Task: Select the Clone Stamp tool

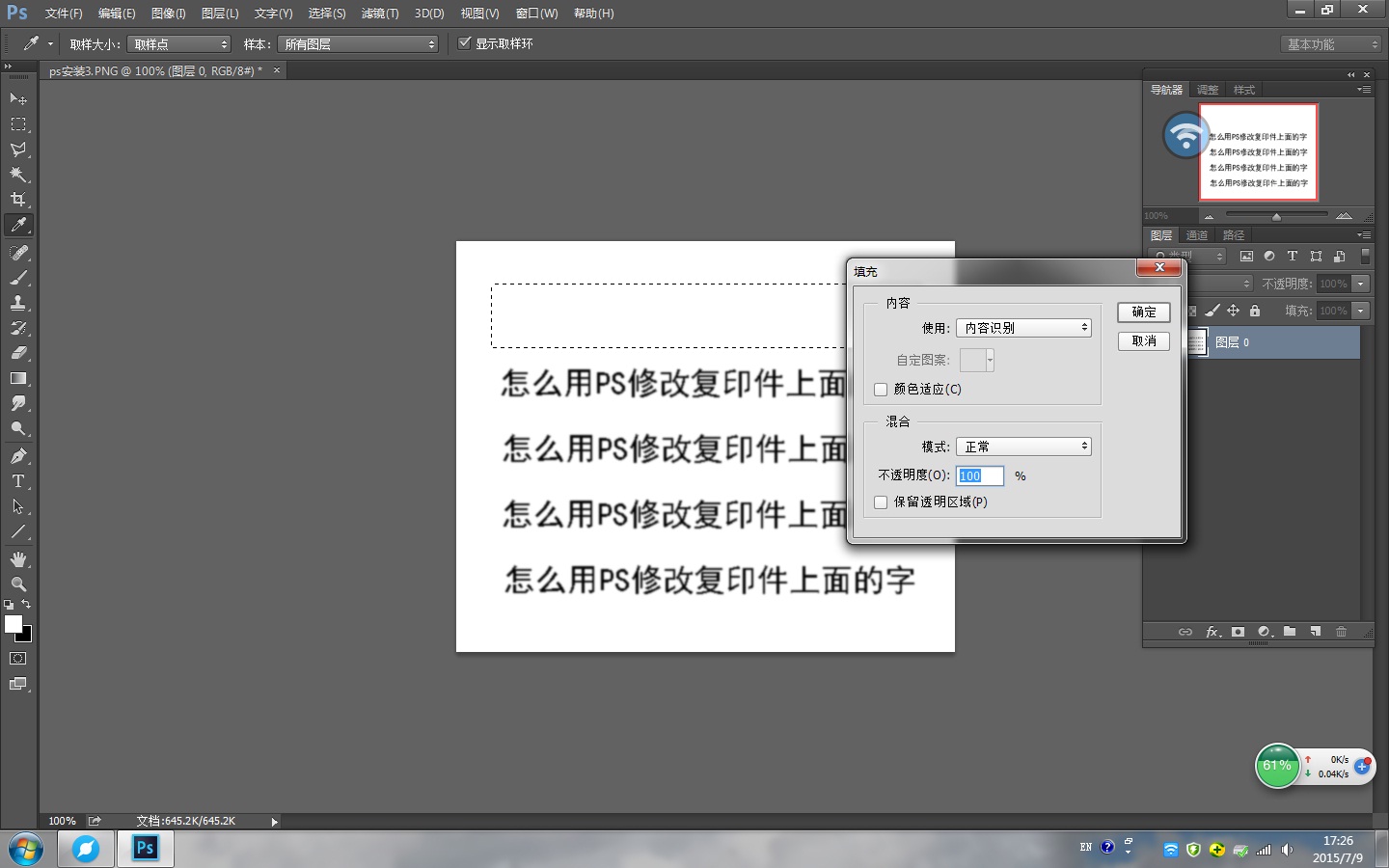Action: (x=18, y=303)
